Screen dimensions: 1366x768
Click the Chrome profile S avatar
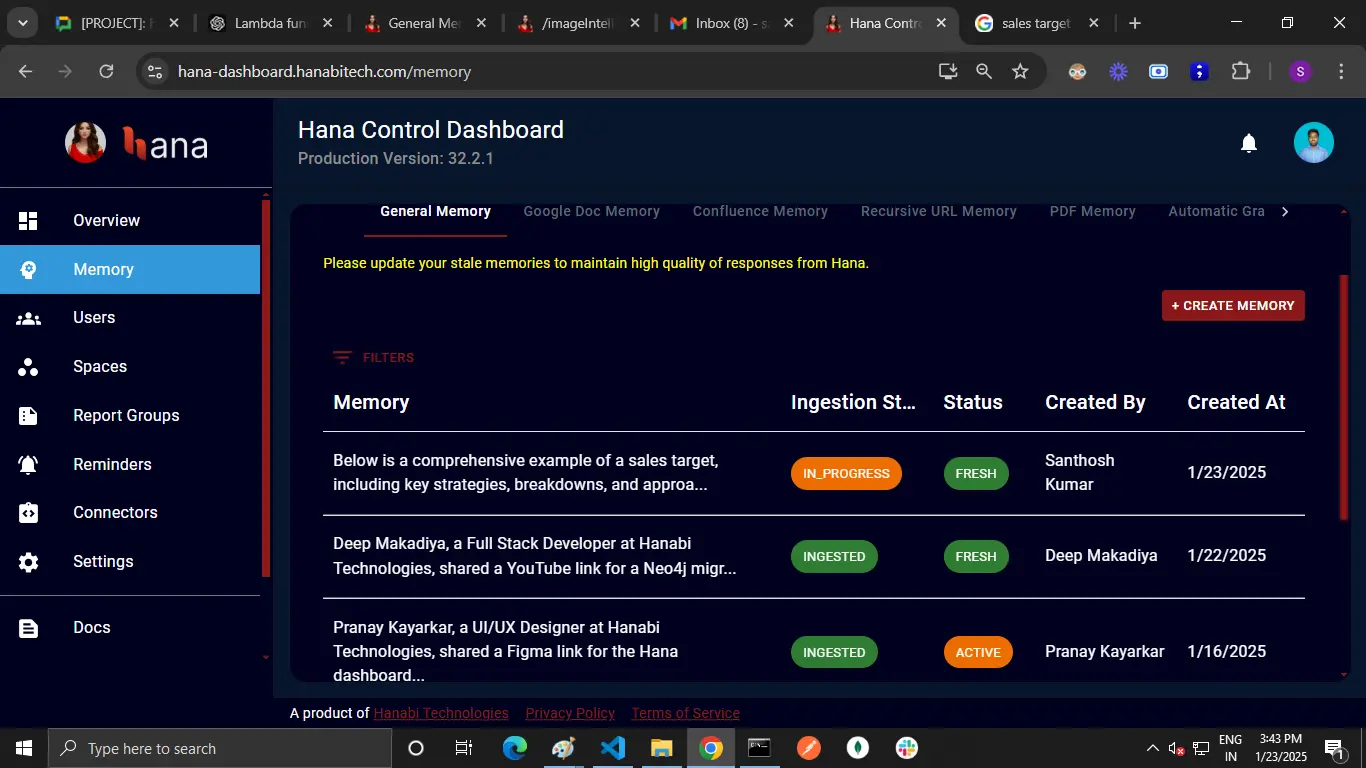[x=1300, y=71]
